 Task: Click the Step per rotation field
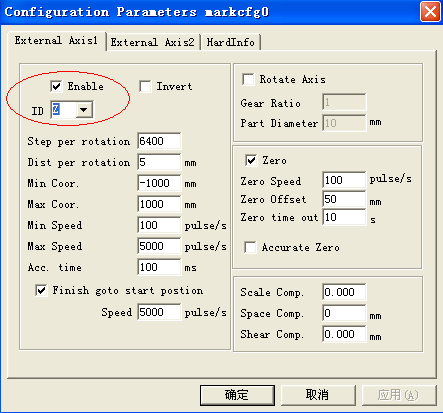[159, 141]
